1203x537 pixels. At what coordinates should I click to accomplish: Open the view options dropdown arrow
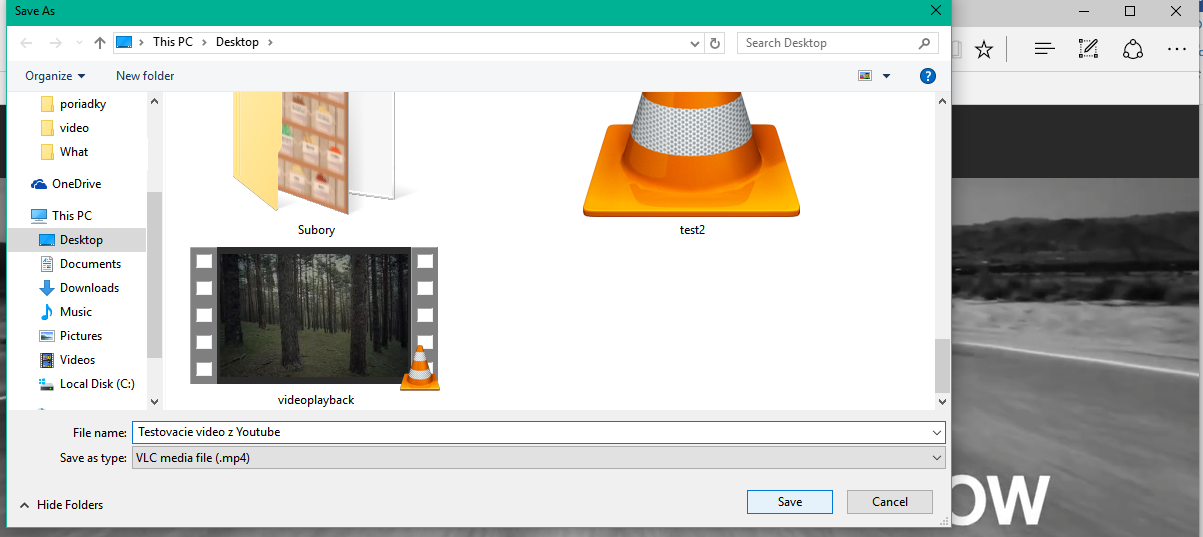(x=886, y=76)
